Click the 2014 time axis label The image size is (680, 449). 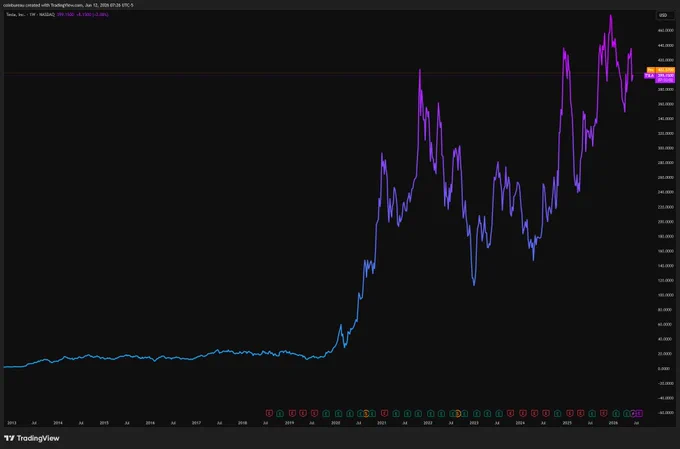point(58,423)
